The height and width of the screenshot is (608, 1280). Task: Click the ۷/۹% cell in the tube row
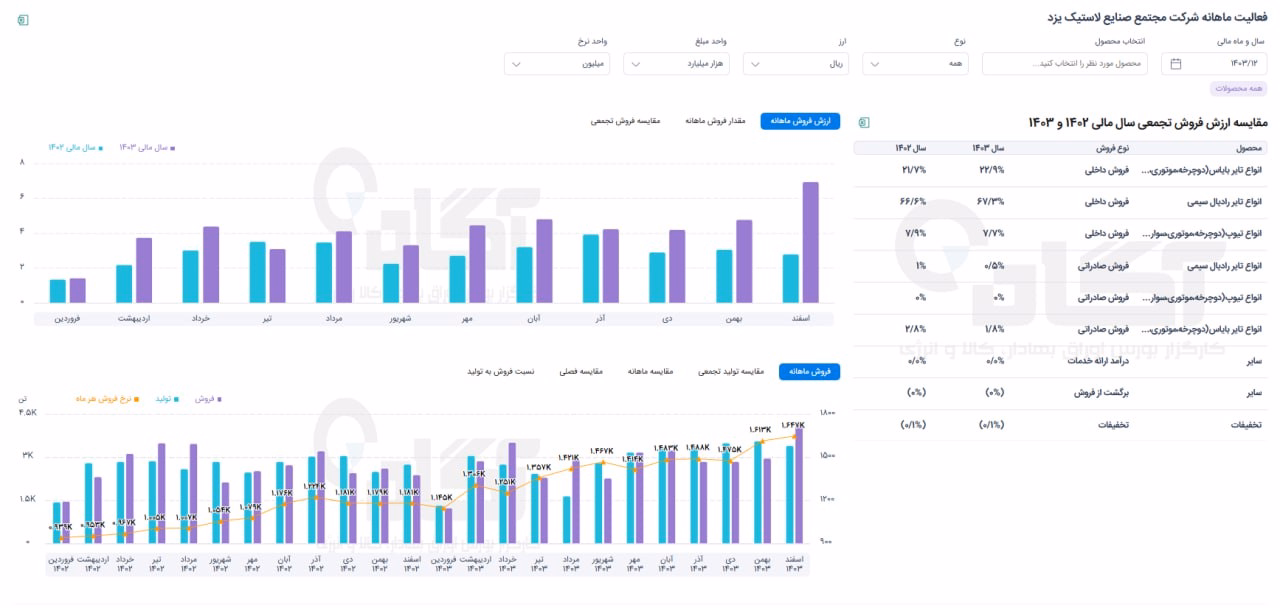coord(917,233)
